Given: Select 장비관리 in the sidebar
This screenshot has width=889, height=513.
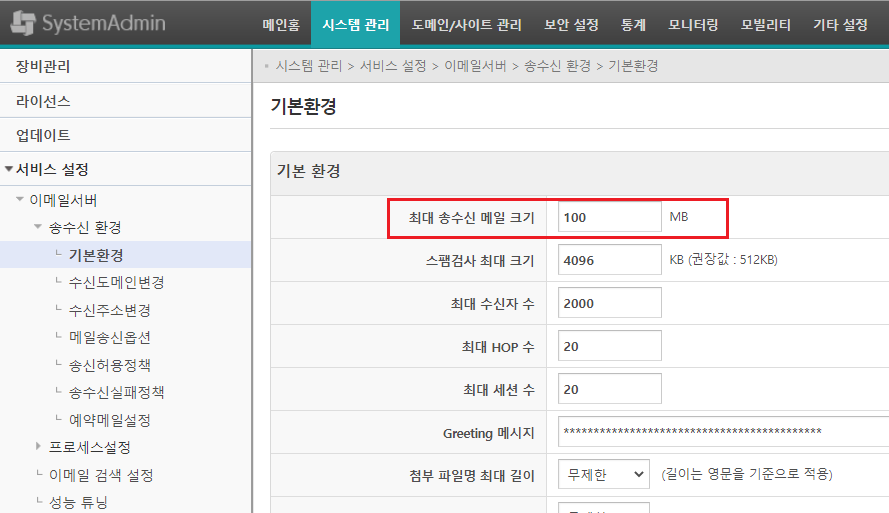Looking at the screenshot, I should click(x=43, y=67).
